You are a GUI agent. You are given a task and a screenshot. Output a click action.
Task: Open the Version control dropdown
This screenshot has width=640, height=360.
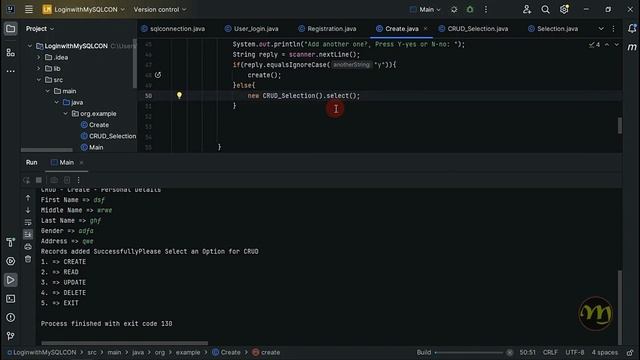160,9
